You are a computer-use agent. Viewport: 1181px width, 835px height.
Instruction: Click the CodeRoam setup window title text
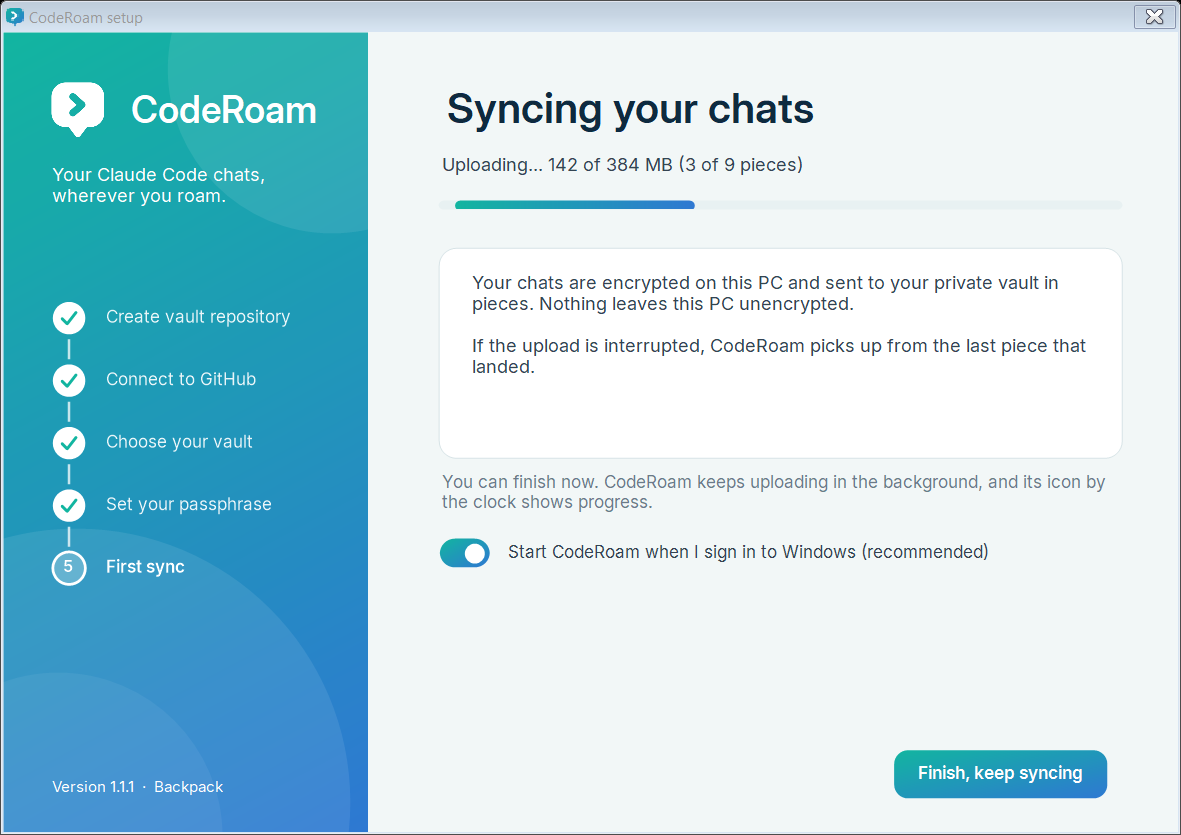[86, 17]
